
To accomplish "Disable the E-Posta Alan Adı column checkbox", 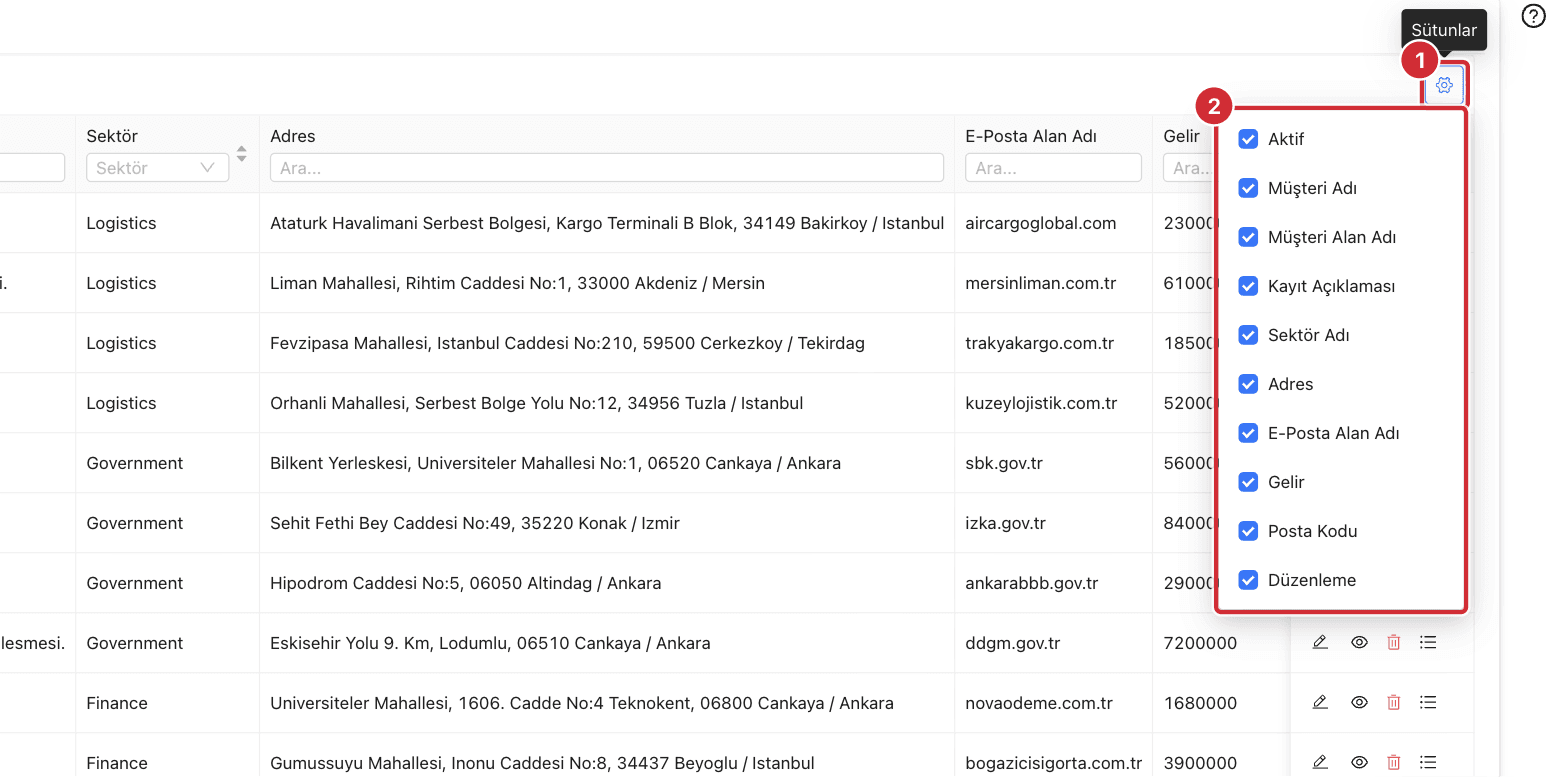I will click(1248, 433).
